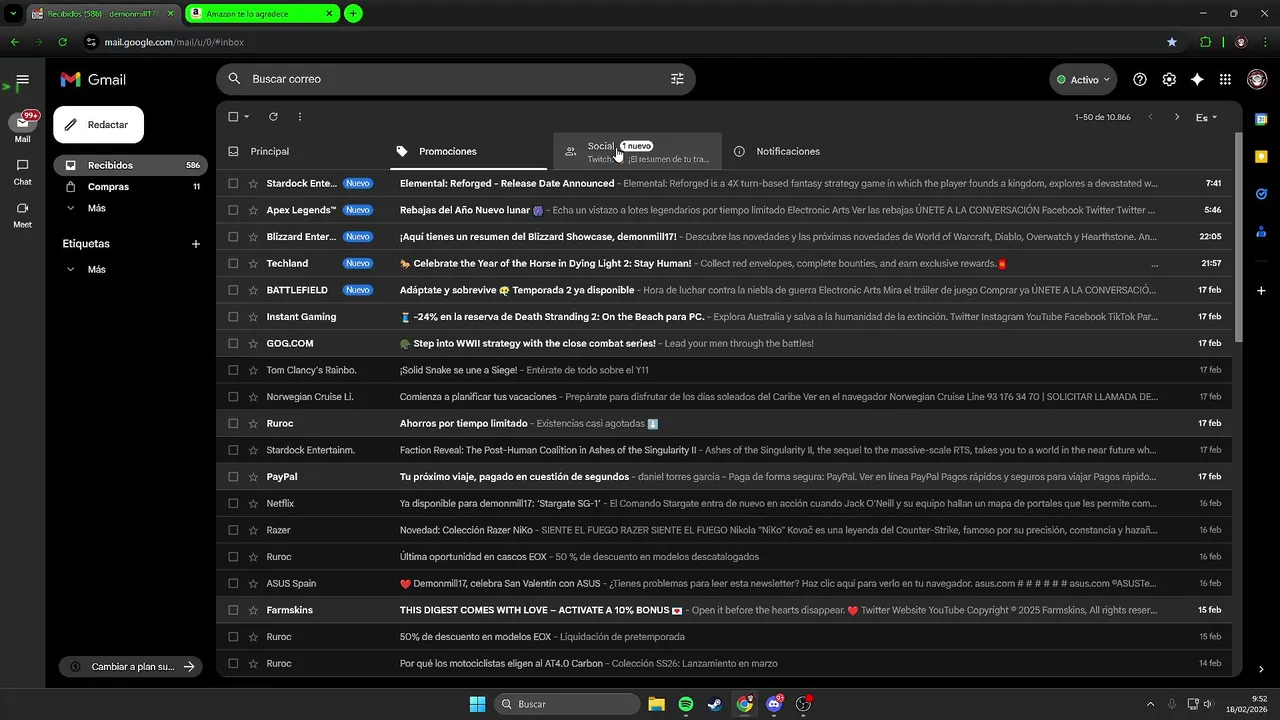The width and height of the screenshot is (1280, 720).
Task: Open the Gmail main menu hamburger icon
Action: pos(22,79)
